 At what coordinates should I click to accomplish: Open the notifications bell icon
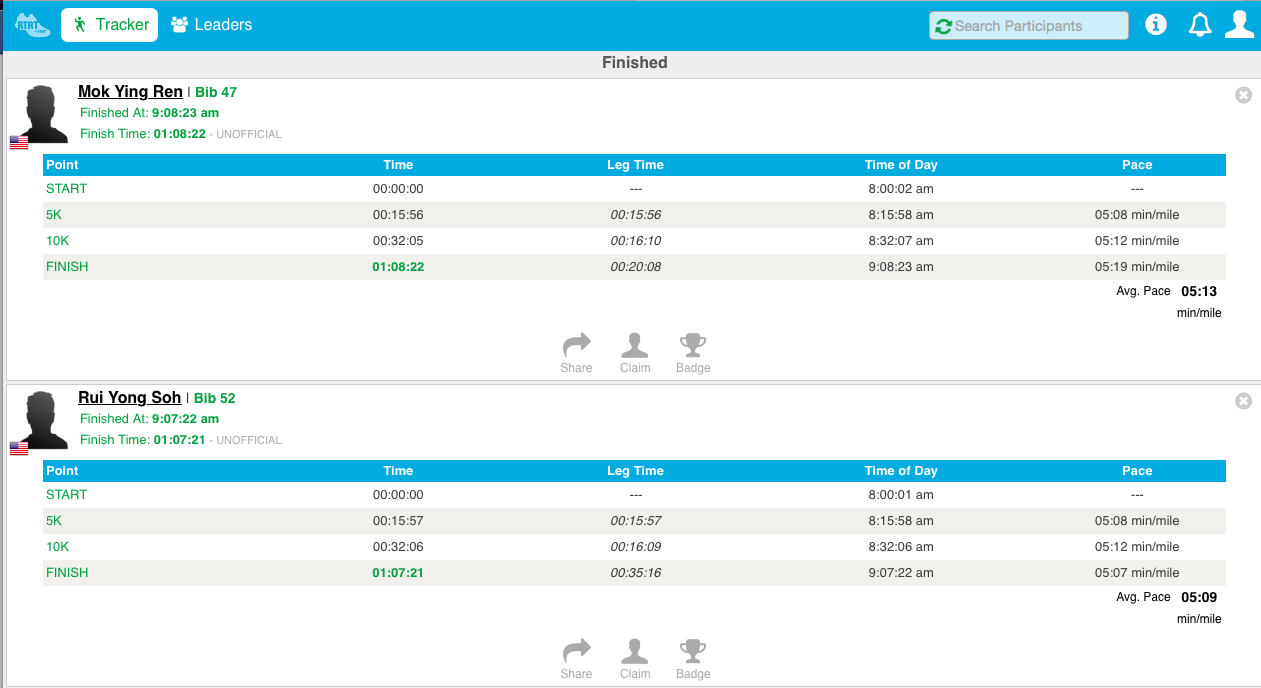(1199, 25)
